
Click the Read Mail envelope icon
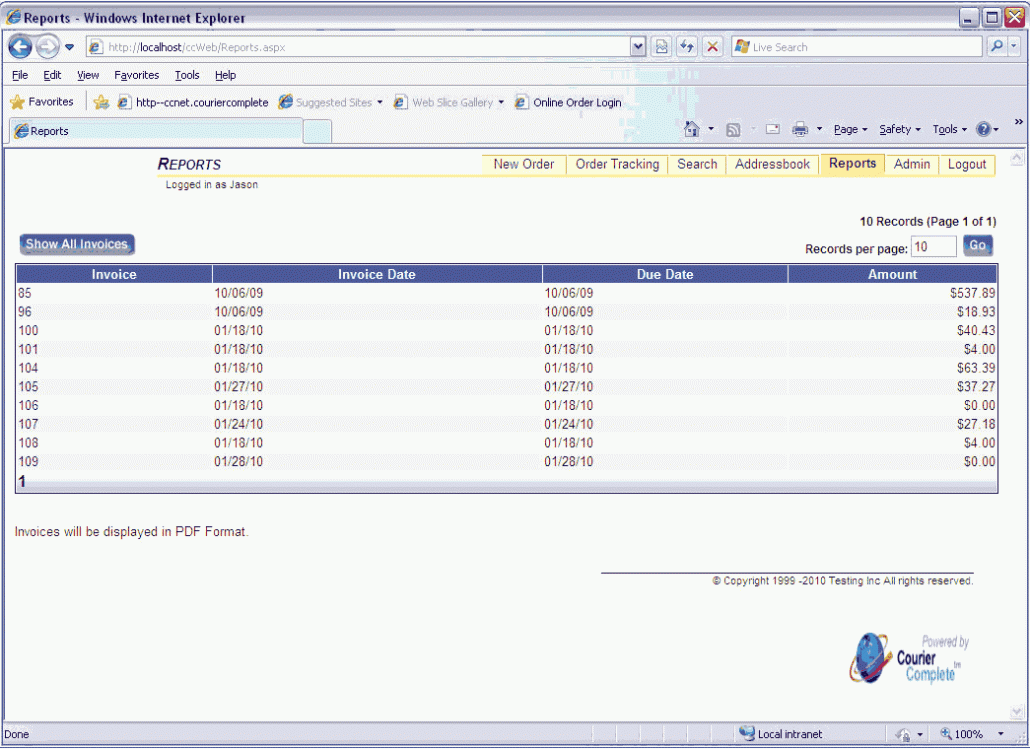773,129
